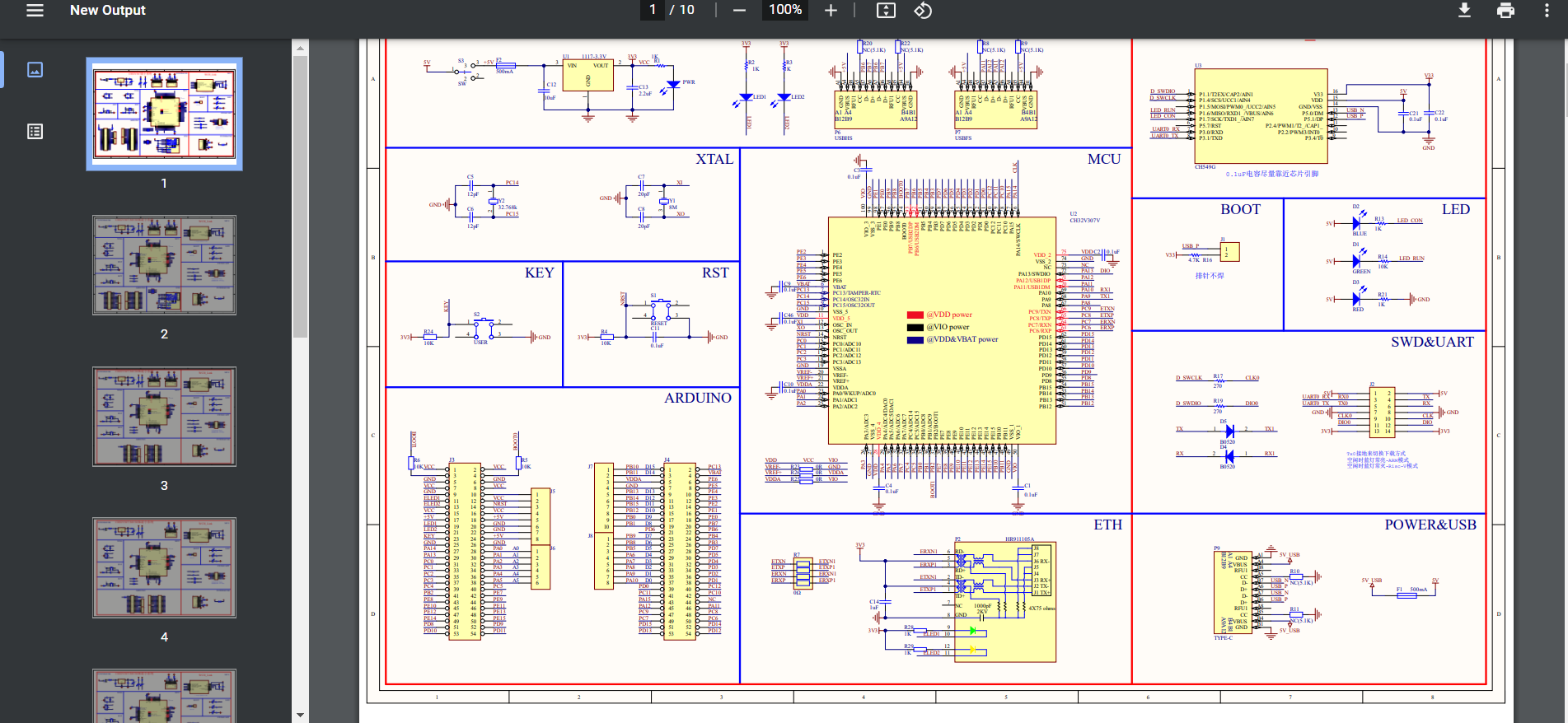Download the PDF file
Viewport: 1568px width, 723px height.
[1464, 11]
